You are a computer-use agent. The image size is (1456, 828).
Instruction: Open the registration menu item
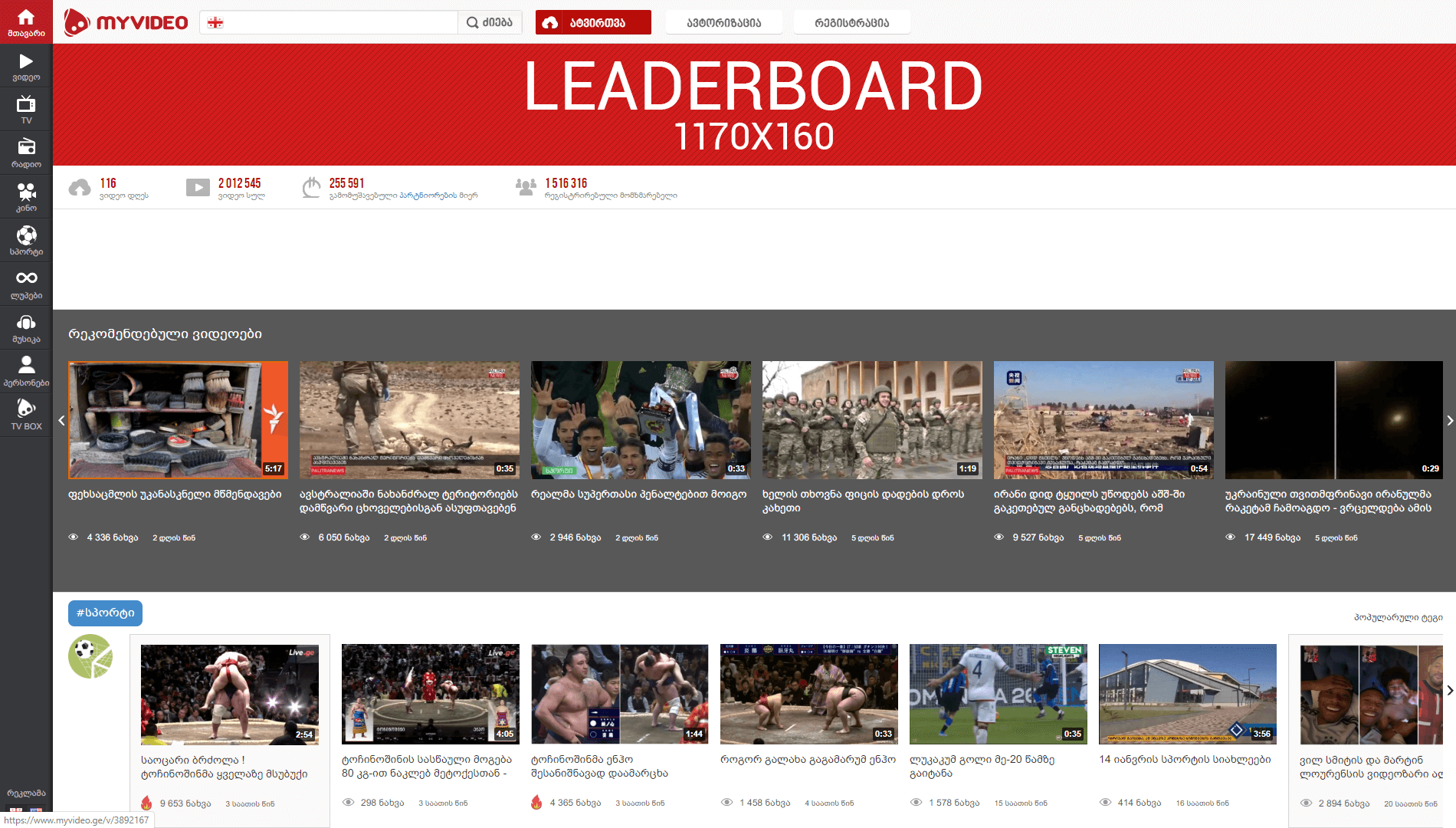click(851, 23)
